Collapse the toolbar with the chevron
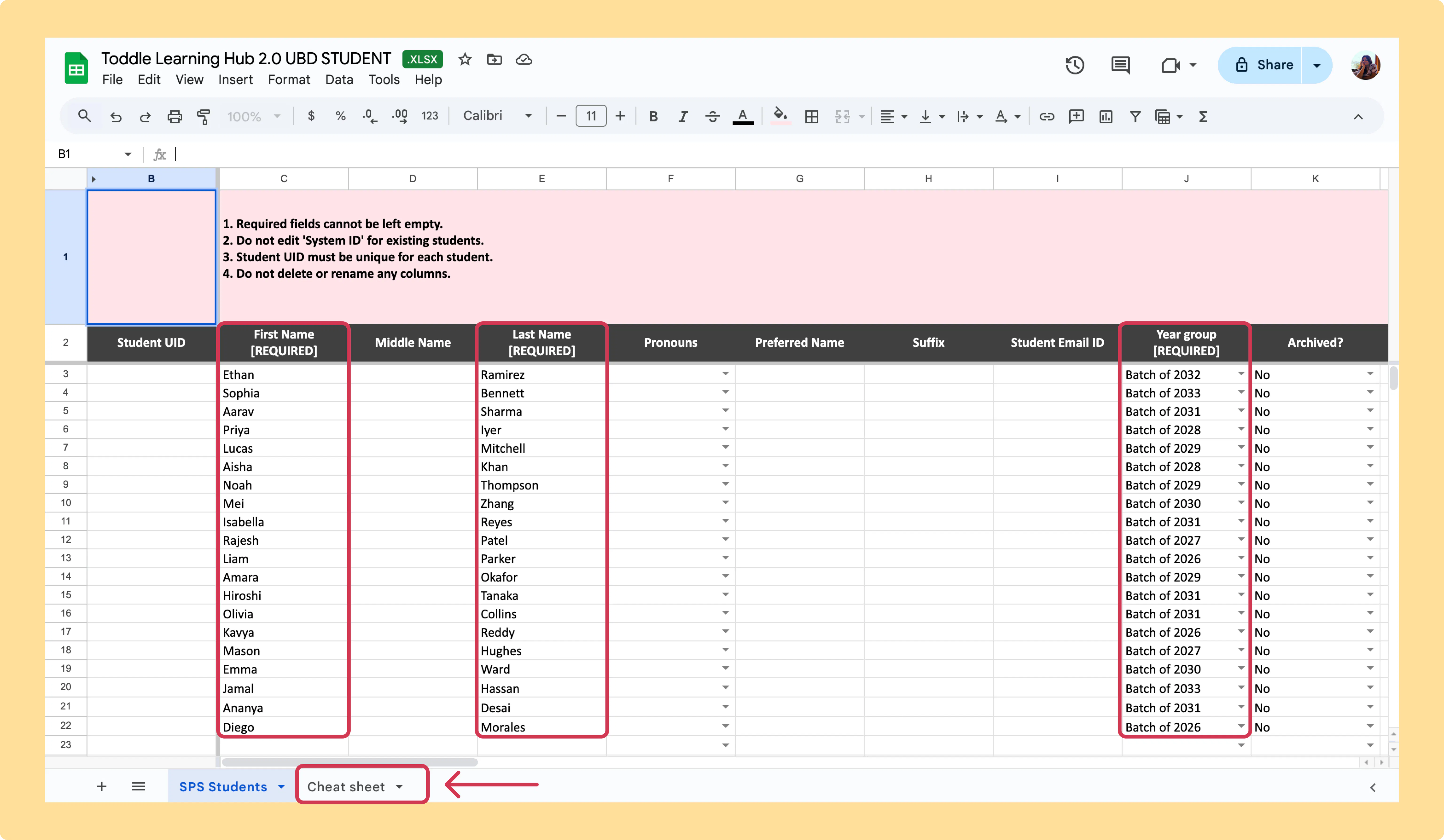 [1358, 117]
